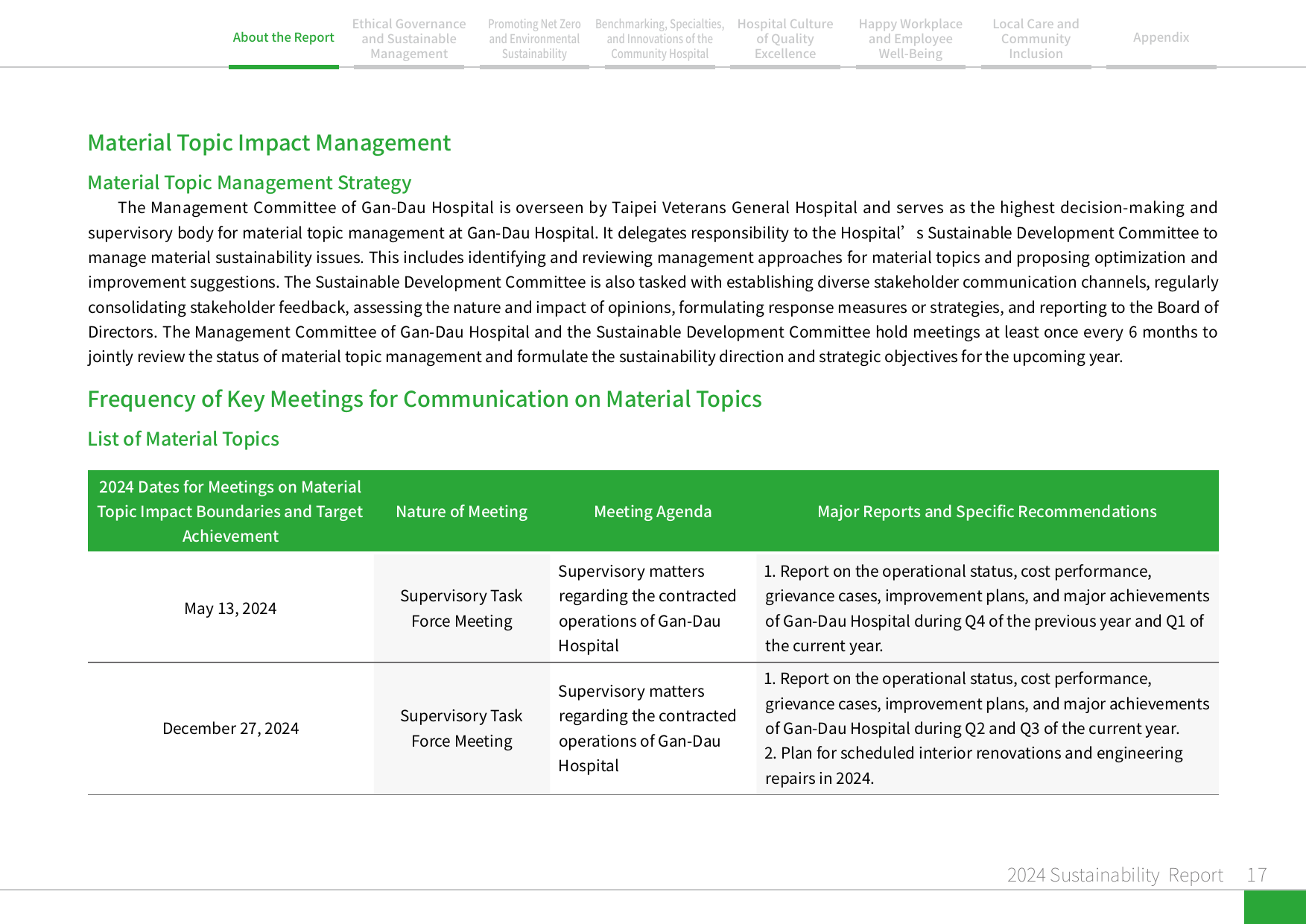Viewport: 1306px width, 924px height.
Task: Select Benchmarking, Specialties, and Innovations tab
Action: 659,39
